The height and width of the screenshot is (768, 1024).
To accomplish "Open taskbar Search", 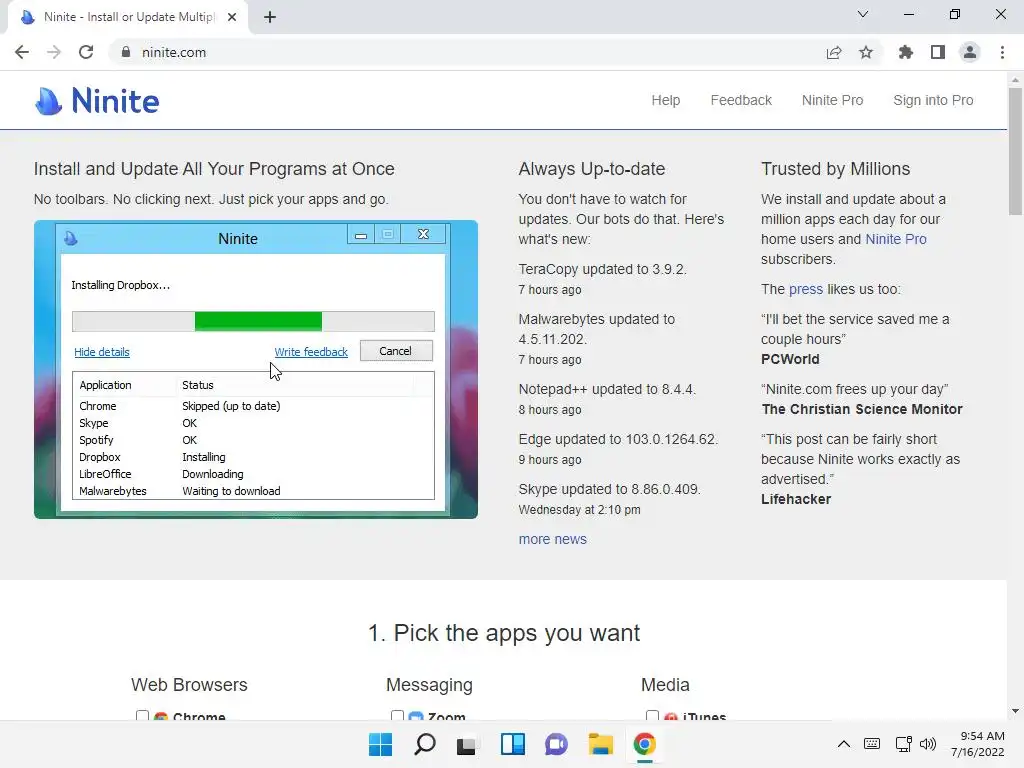I will pyautogui.click(x=424, y=744).
